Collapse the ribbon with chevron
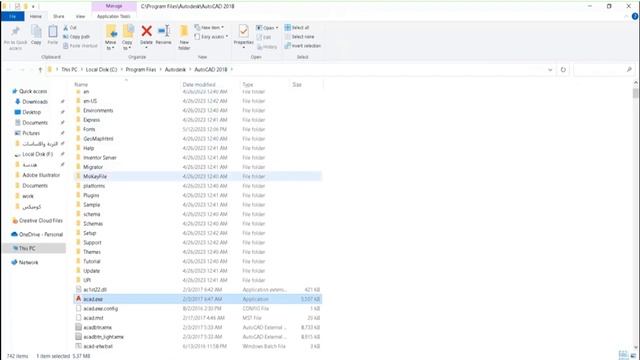 (x=626, y=16)
